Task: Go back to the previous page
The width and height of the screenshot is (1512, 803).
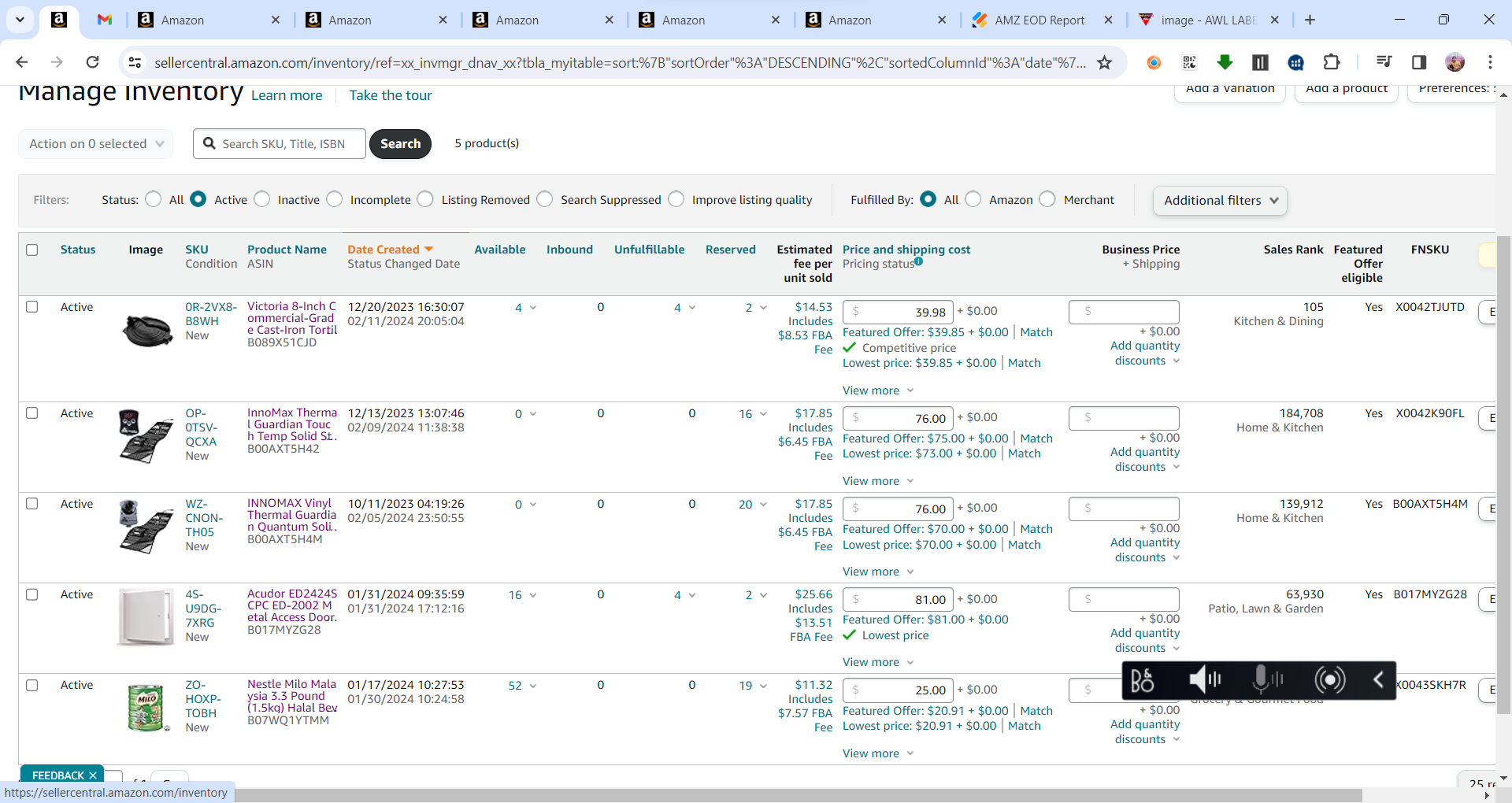Action: (x=22, y=62)
